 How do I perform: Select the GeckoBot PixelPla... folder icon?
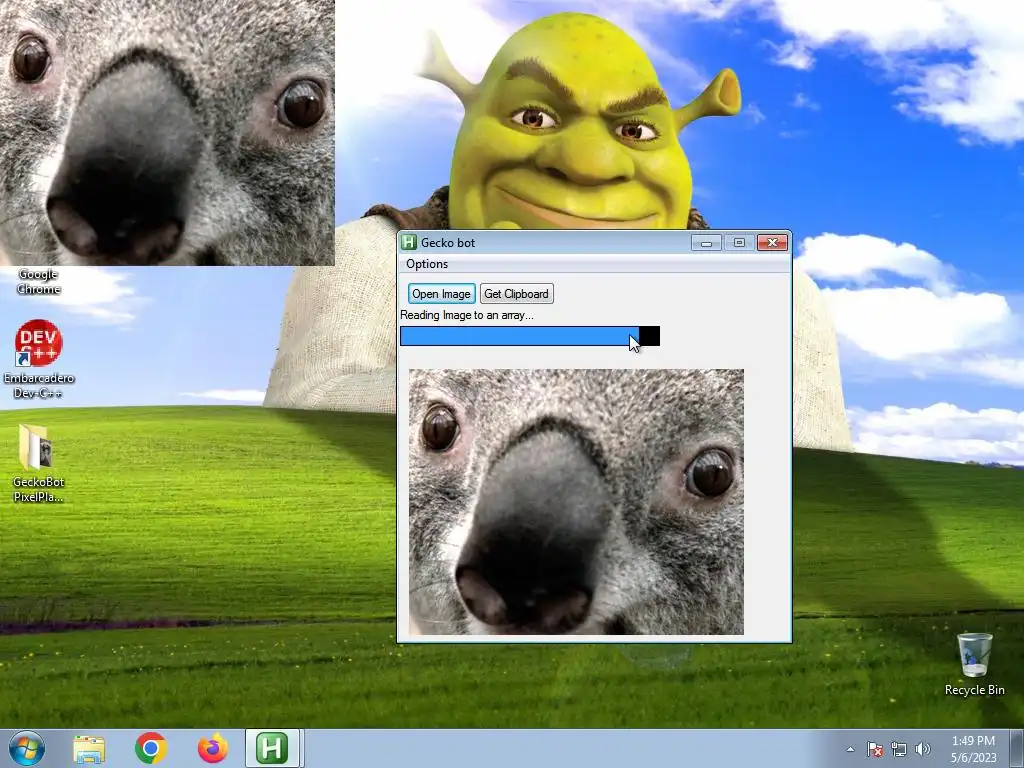pos(38,463)
